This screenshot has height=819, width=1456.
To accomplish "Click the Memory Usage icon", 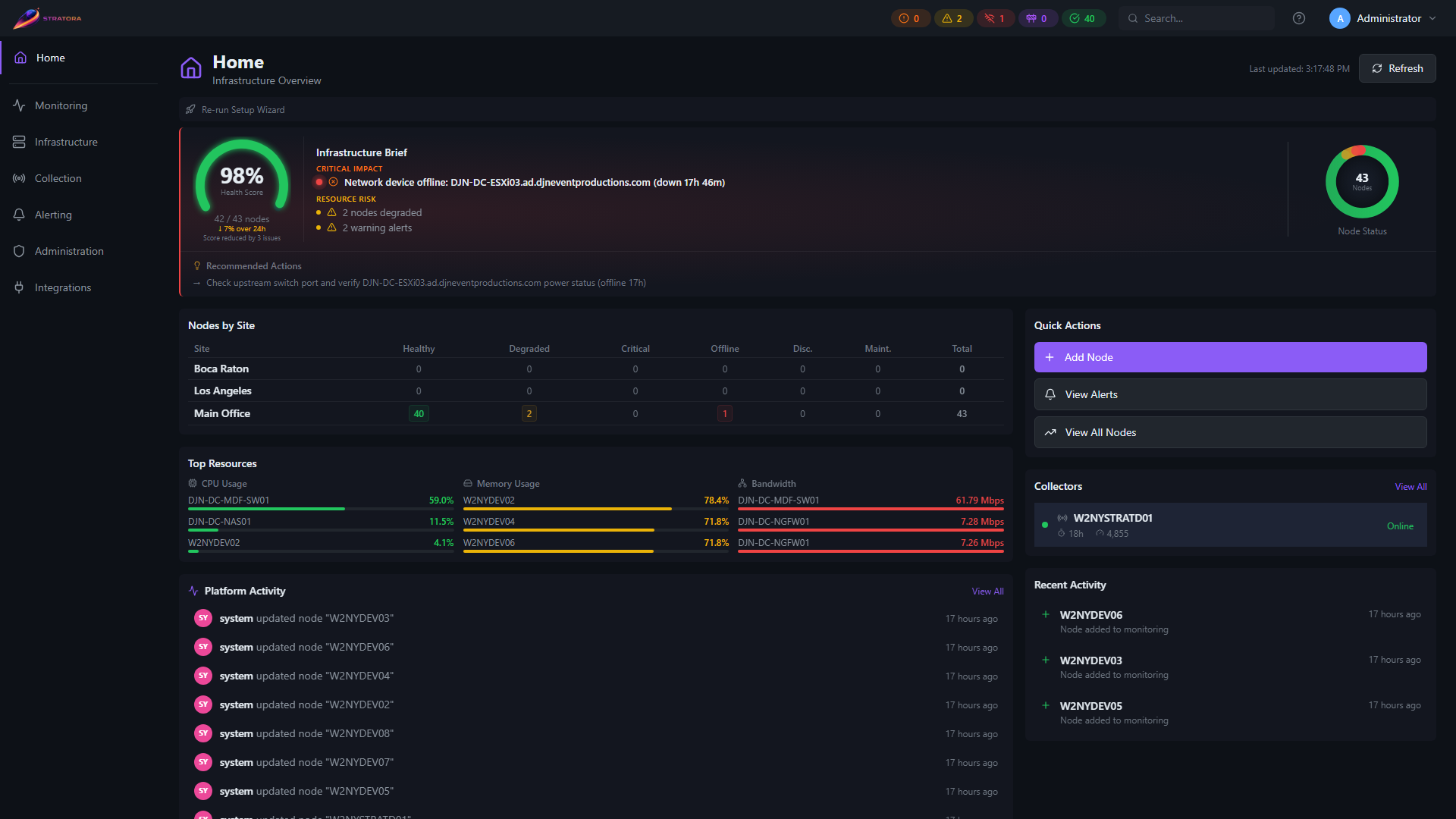I will pyautogui.click(x=468, y=484).
